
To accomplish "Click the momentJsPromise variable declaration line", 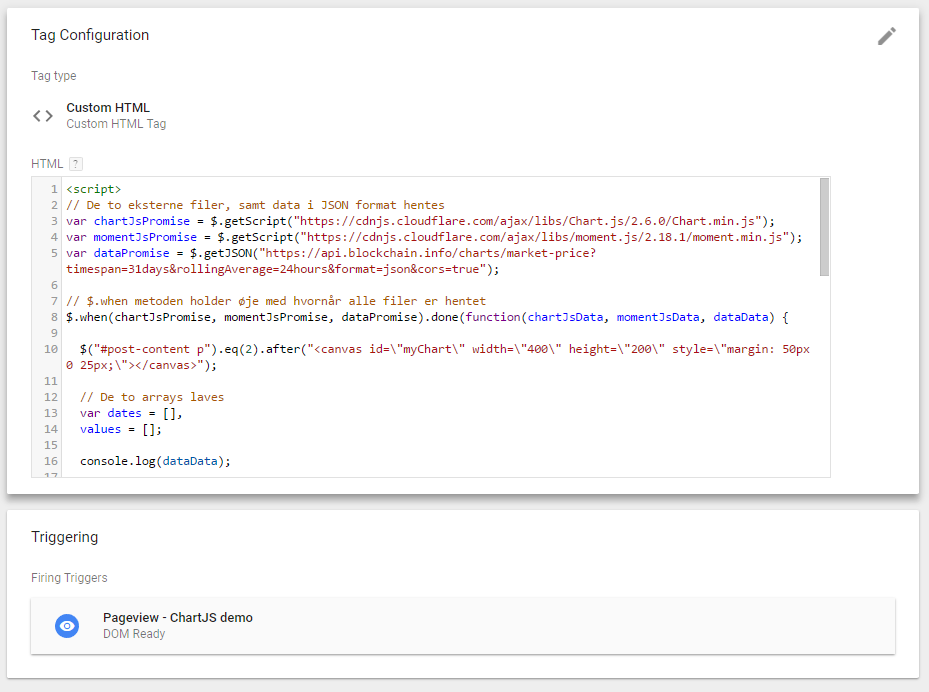I will 434,237.
